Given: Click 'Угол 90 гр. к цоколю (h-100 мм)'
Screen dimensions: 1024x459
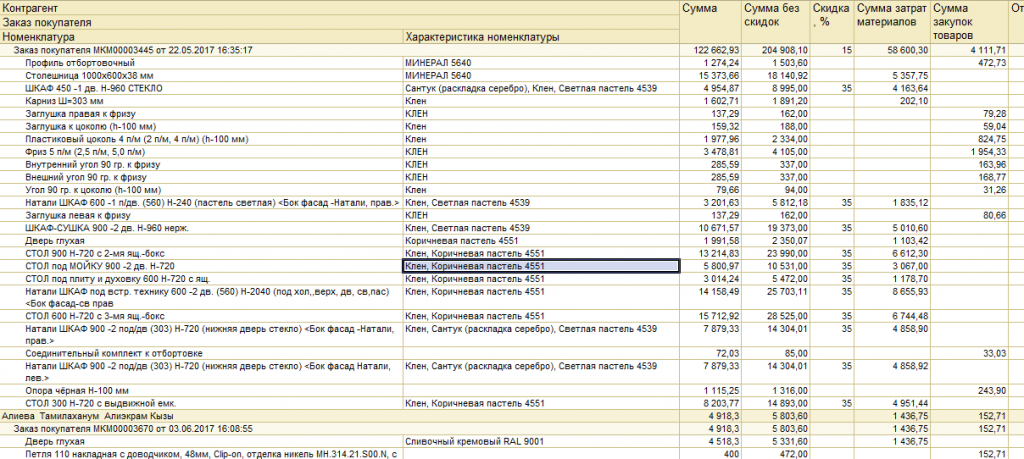Looking at the screenshot, I should (93, 189).
